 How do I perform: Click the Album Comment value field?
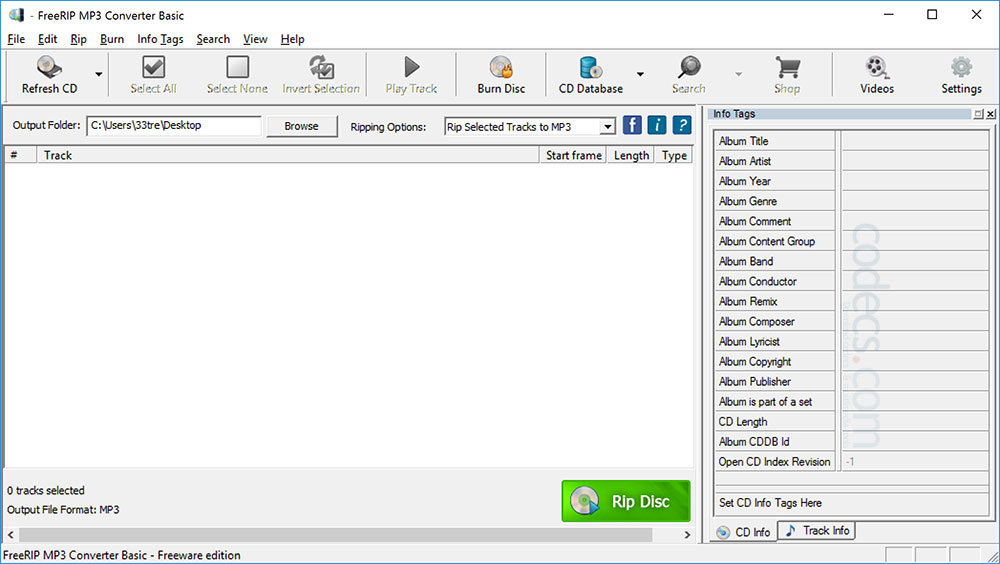[x=915, y=221]
